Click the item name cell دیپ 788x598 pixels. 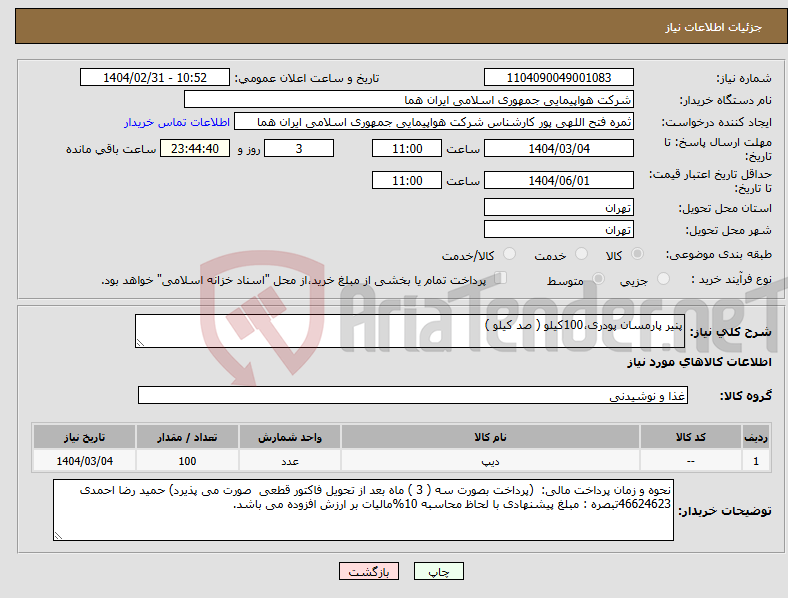point(490,461)
